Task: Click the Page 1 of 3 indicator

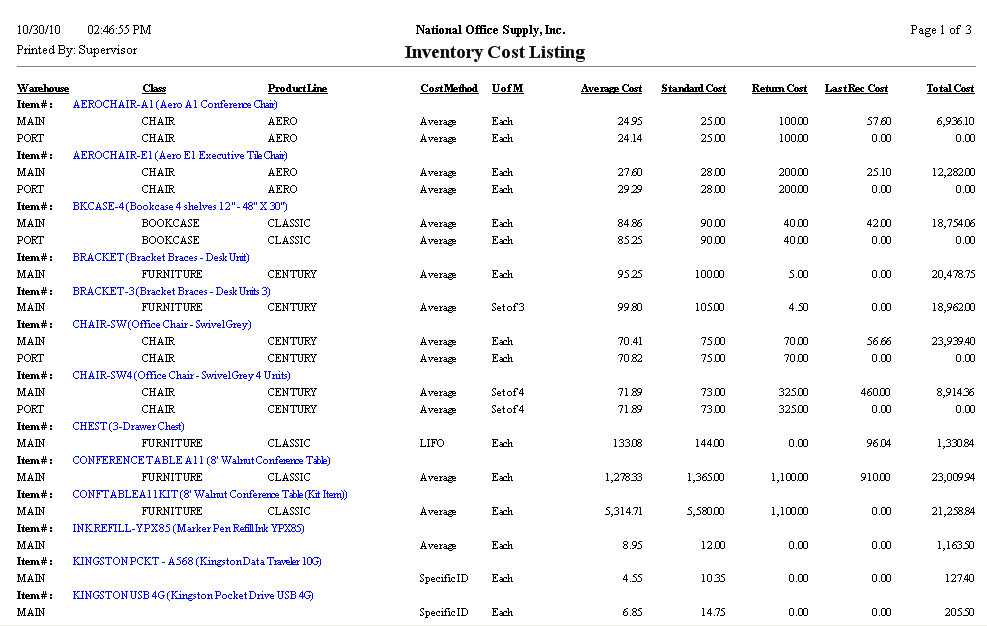Action: point(940,28)
